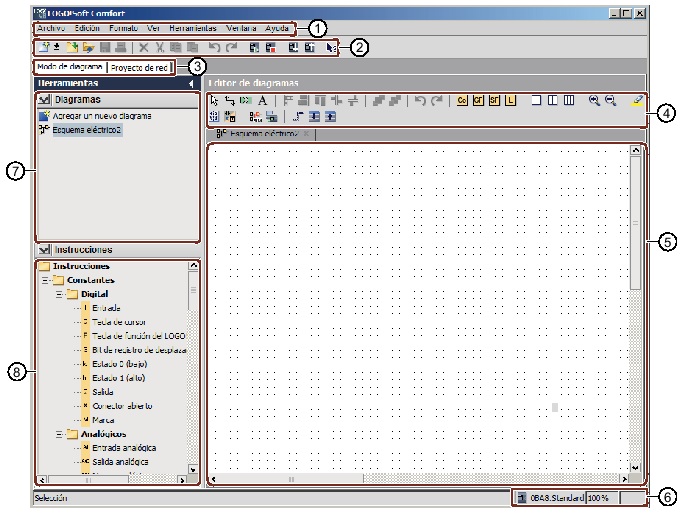This screenshot has height=515, width=697.
Task: Click Agregar un nuevo diagrama
Action: 102,116
